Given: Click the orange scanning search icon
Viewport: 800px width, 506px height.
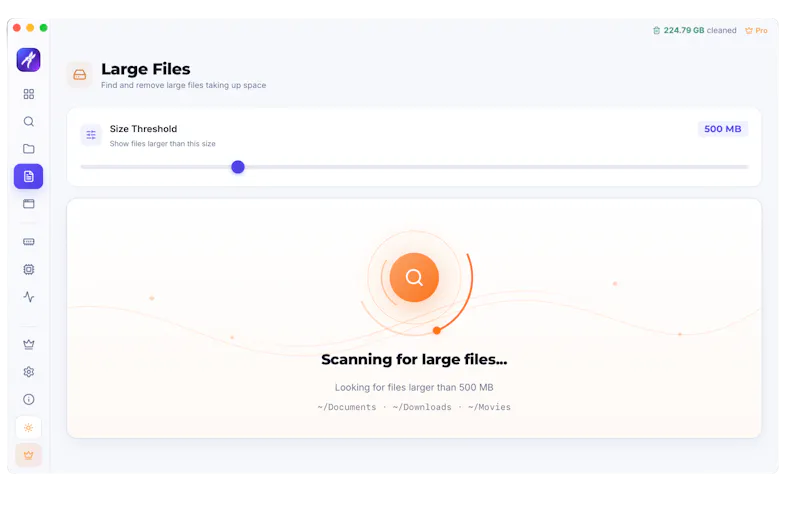Looking at the screenshot, I should (x=414, y=277).
